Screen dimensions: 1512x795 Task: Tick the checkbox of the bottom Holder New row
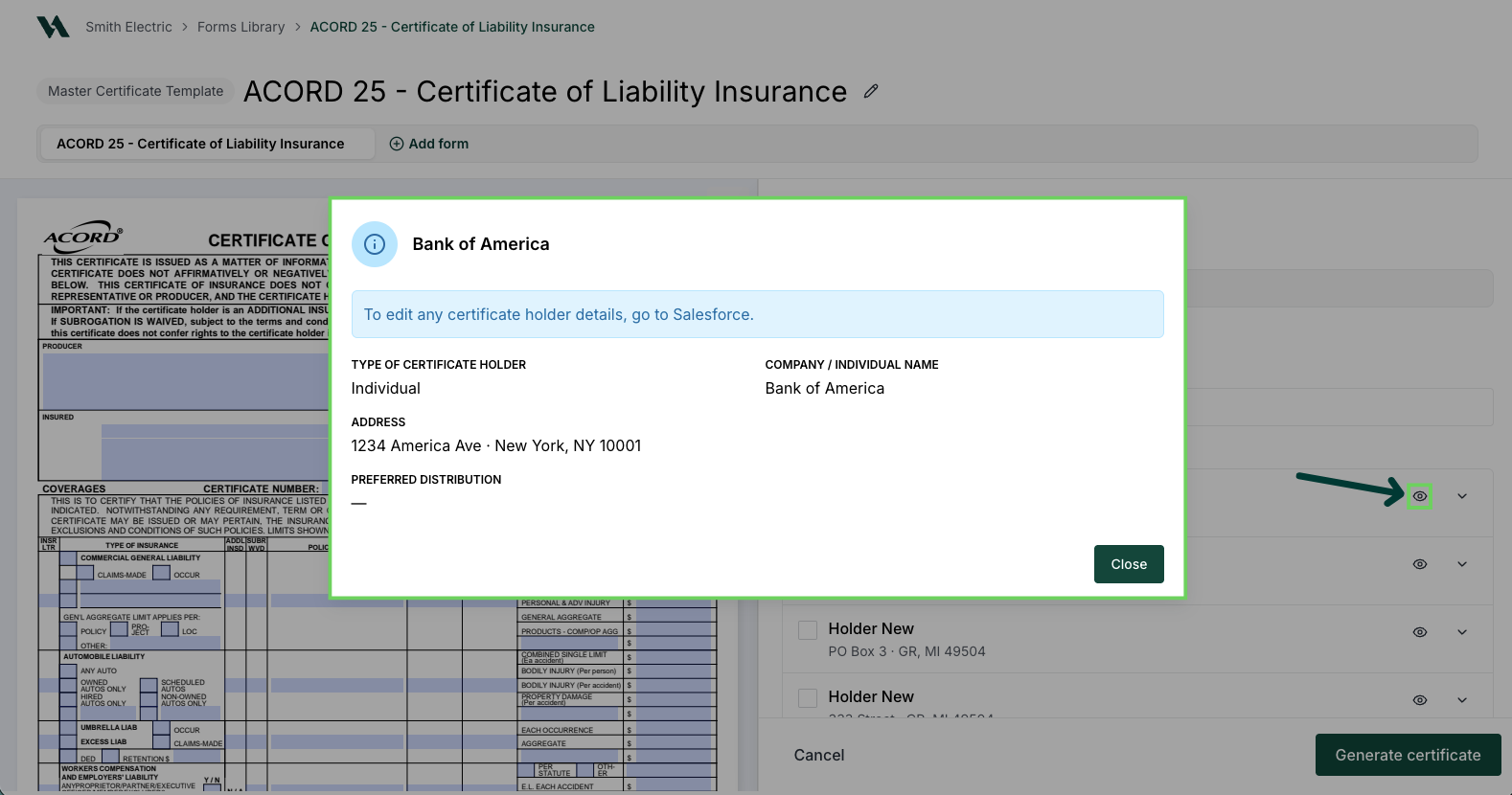click(x=808, y=698)
